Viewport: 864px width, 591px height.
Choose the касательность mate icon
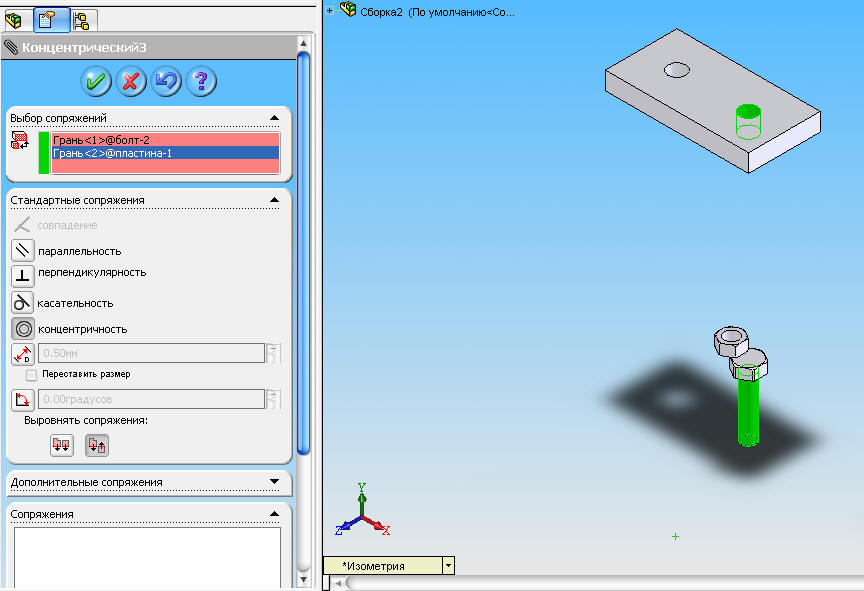click(23, 302)
